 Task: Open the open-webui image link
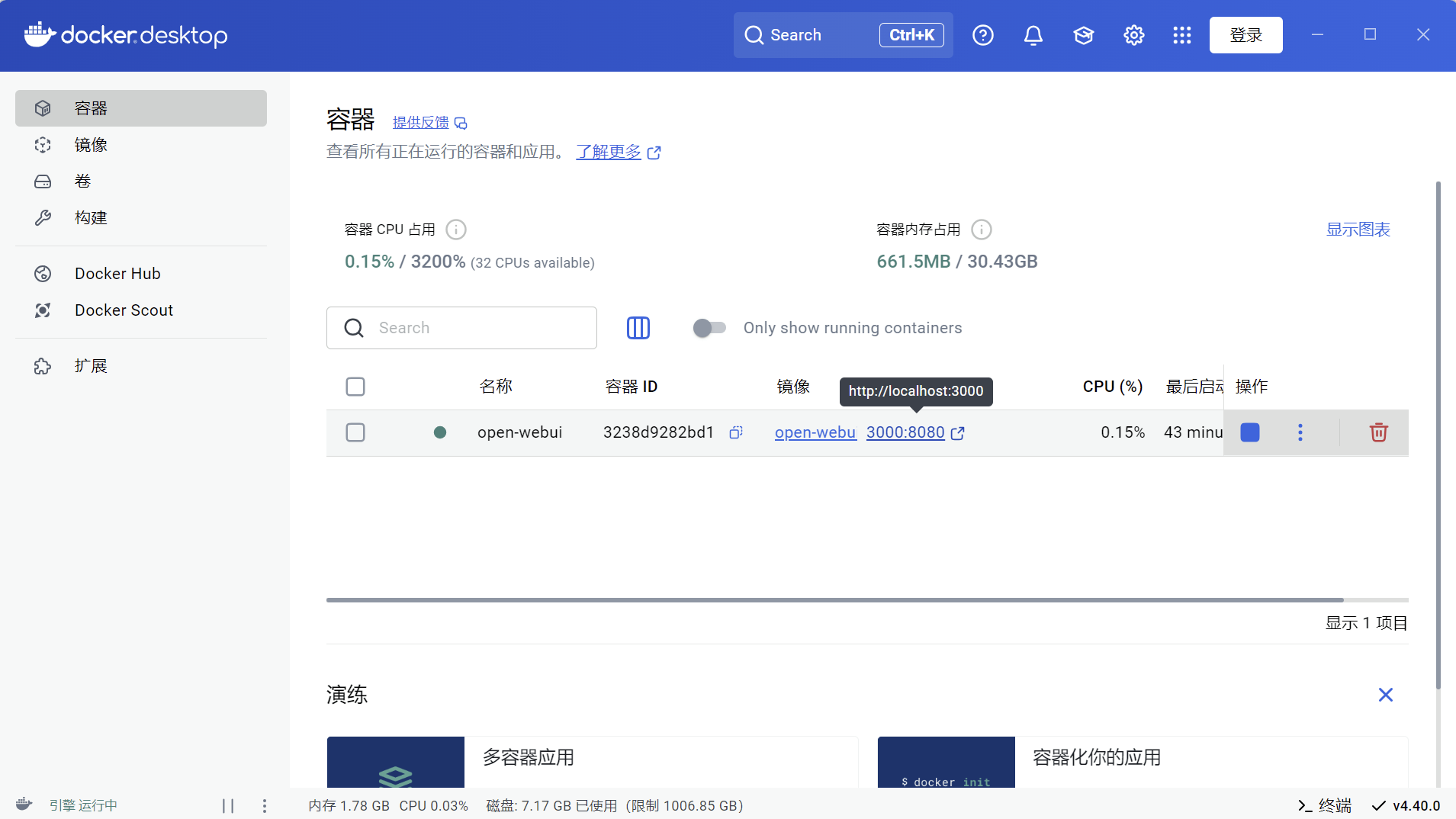pyautogui.click(x=815, y=432)
